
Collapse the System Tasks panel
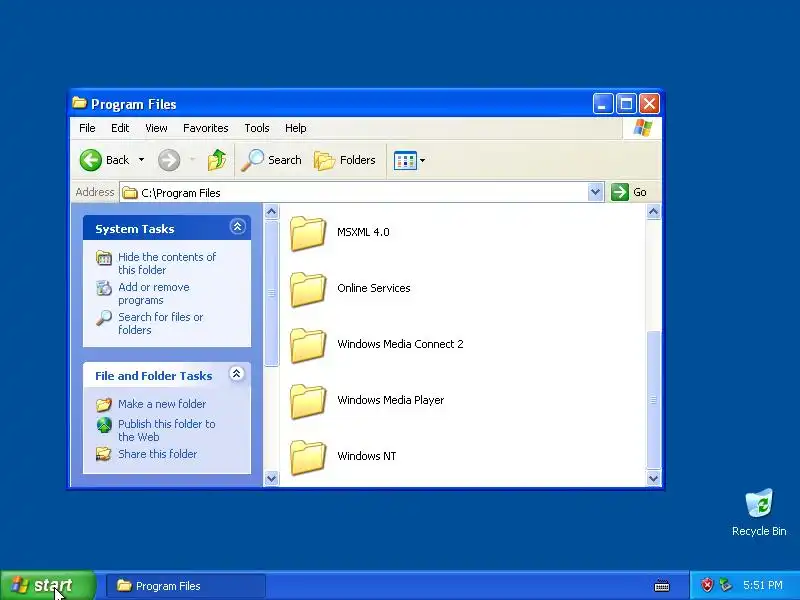click(237, 227)
